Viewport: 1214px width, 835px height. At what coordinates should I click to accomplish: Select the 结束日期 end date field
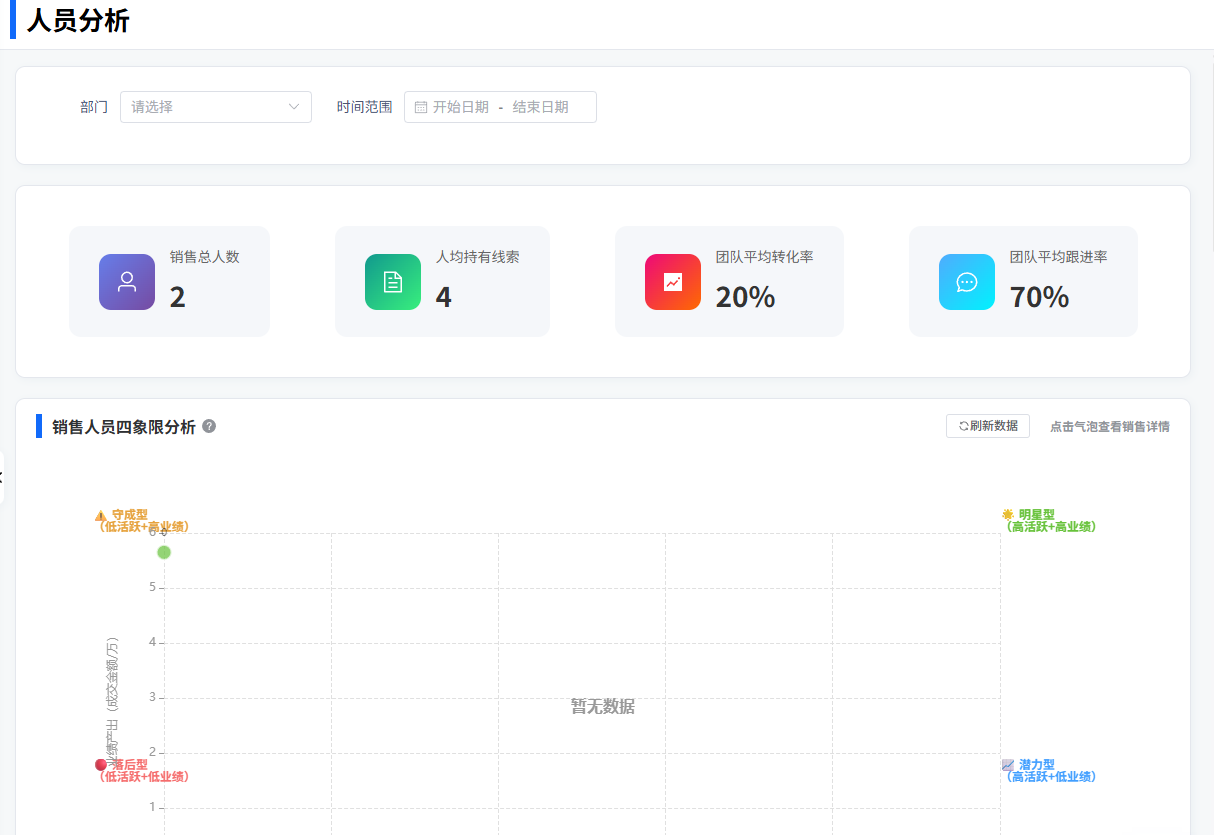click(540, 107)
